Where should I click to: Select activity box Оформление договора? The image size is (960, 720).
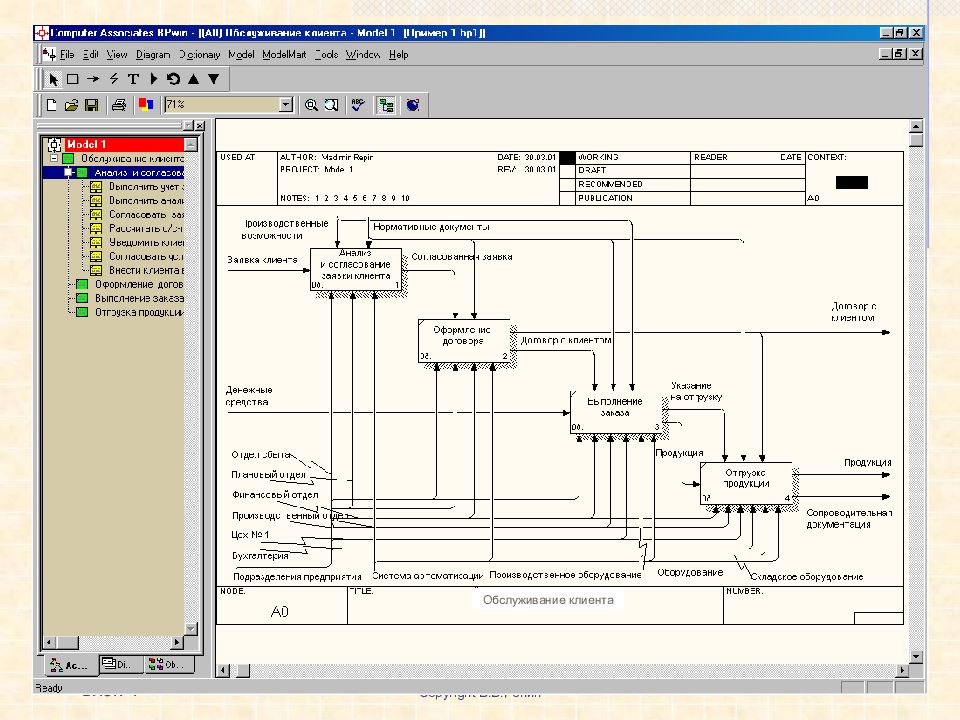pos(464,340)
